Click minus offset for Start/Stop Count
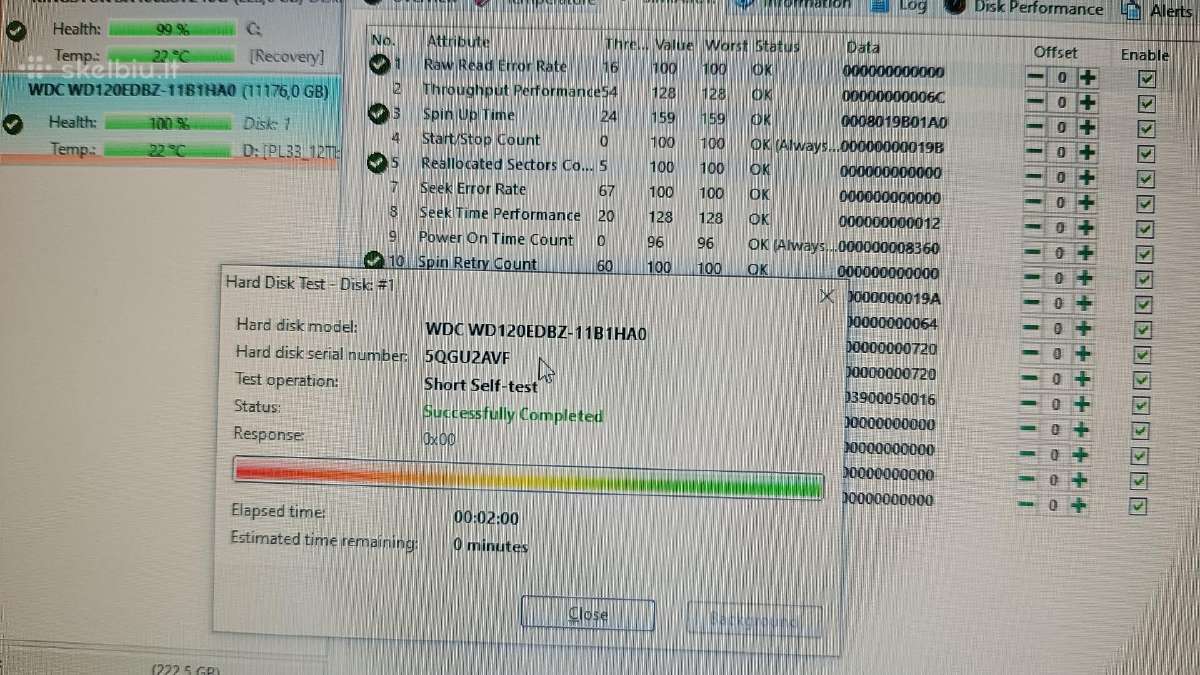 (x=1037, y=152)
